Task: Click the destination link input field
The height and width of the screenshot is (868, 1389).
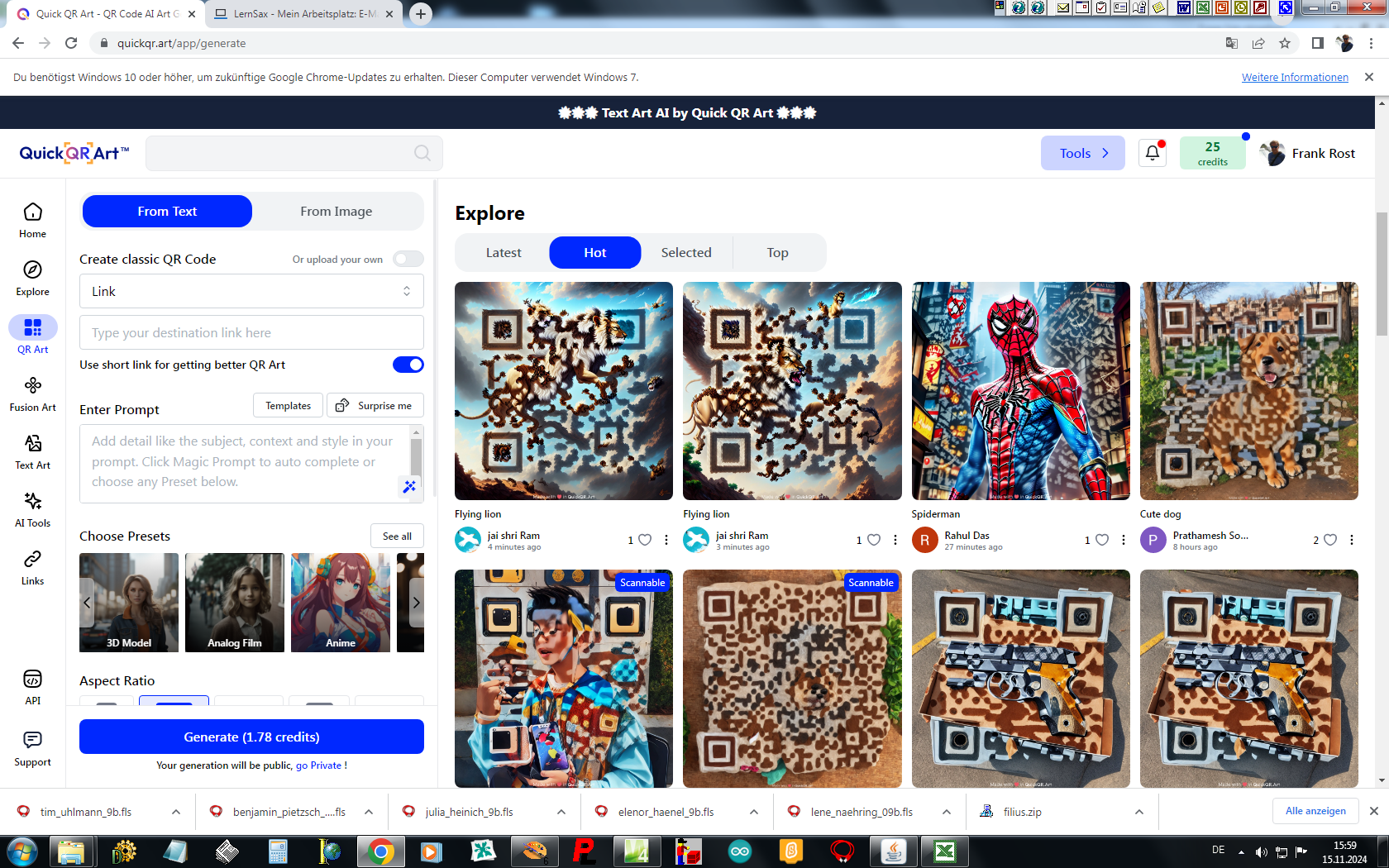Action: [x=251, y=332]
